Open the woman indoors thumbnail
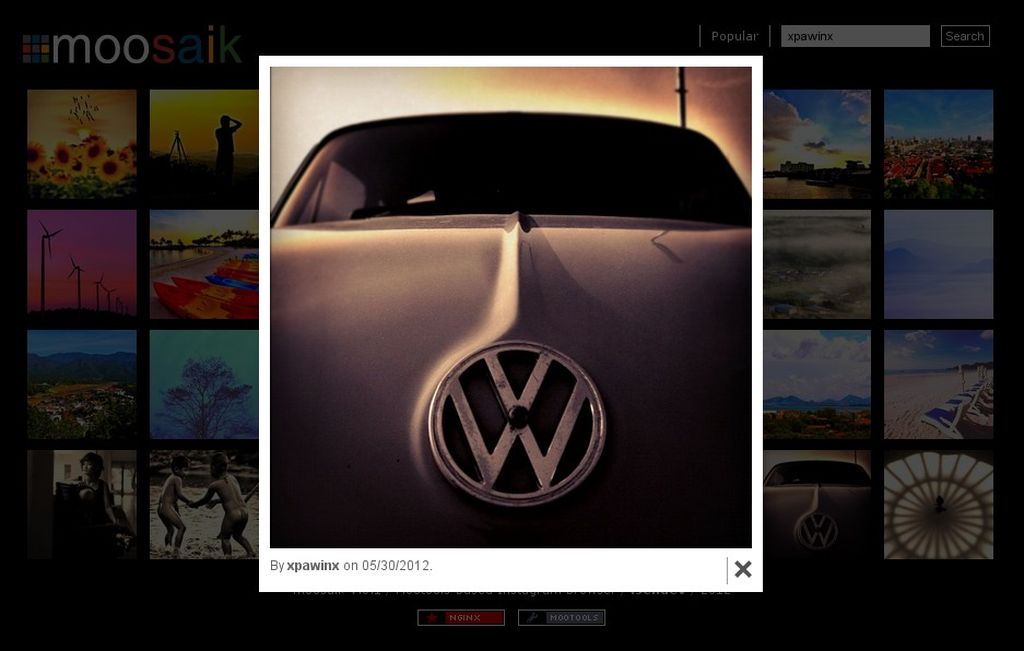 pyautogui.click(x=82, y=505)
